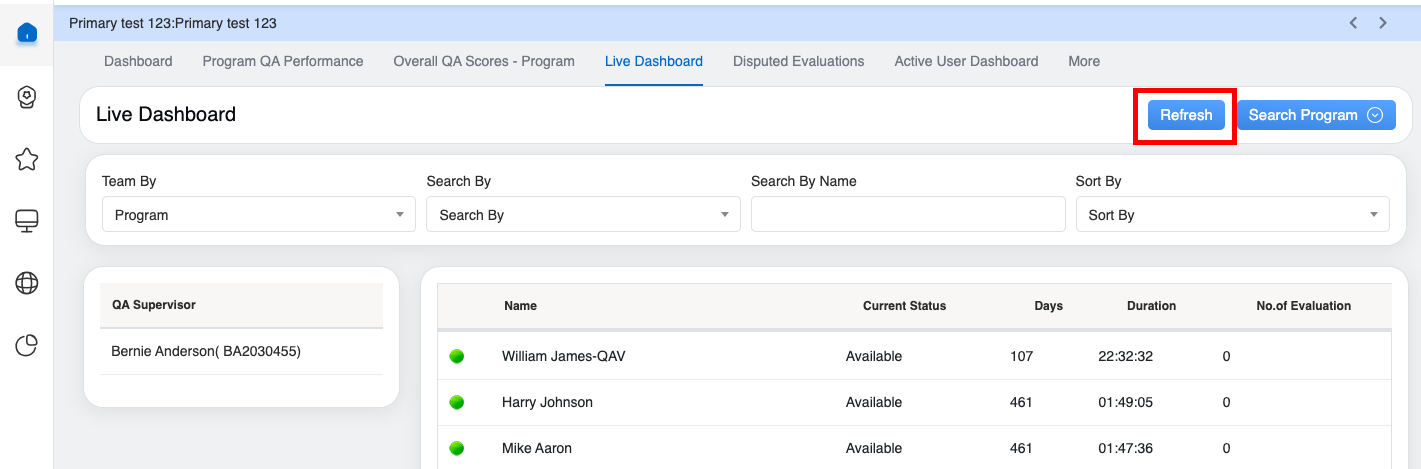Screen dimensions: 1421x469
Task: Open the Program QA Performance tab
Action: [283, 61]
